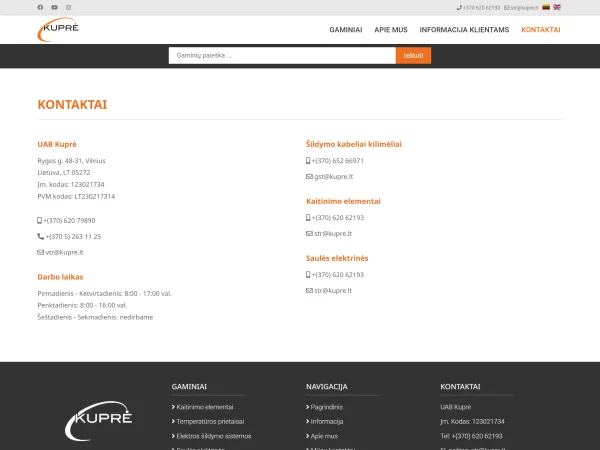The height and width of the screenshot is (450, 600).
Task: Open the YouTube social icon
Action: [x=54, y=7]
